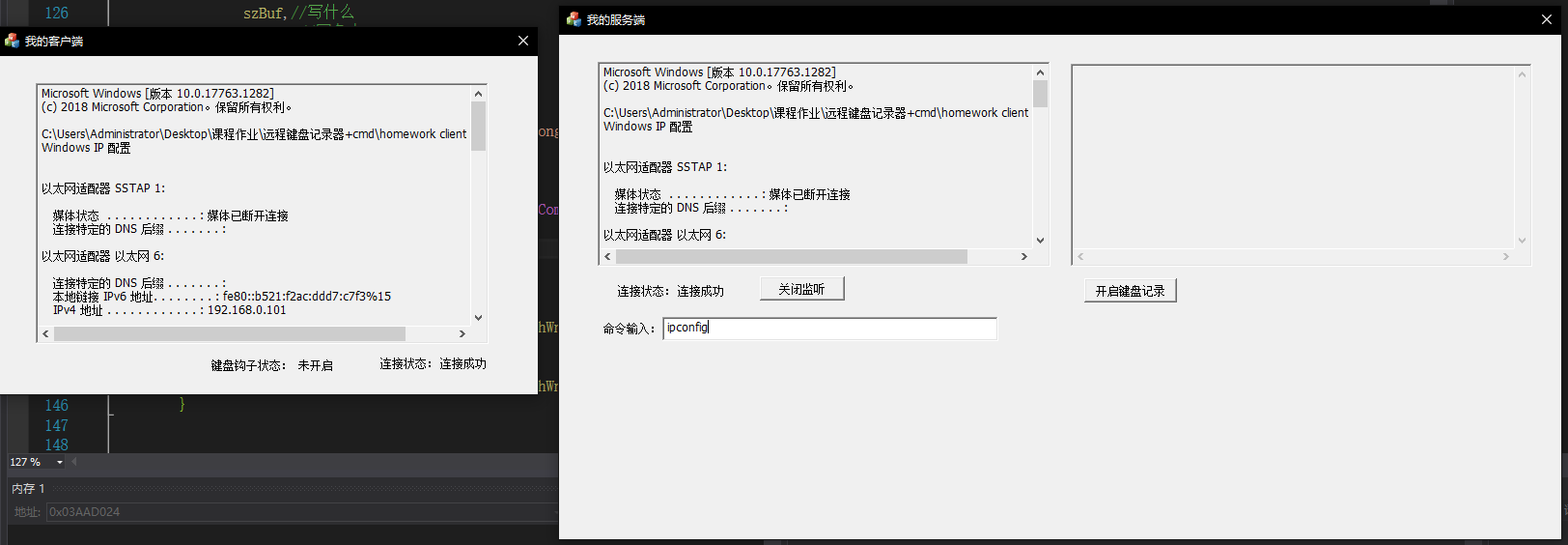Close the 我的服务端 window

[x=1547, y=19]
